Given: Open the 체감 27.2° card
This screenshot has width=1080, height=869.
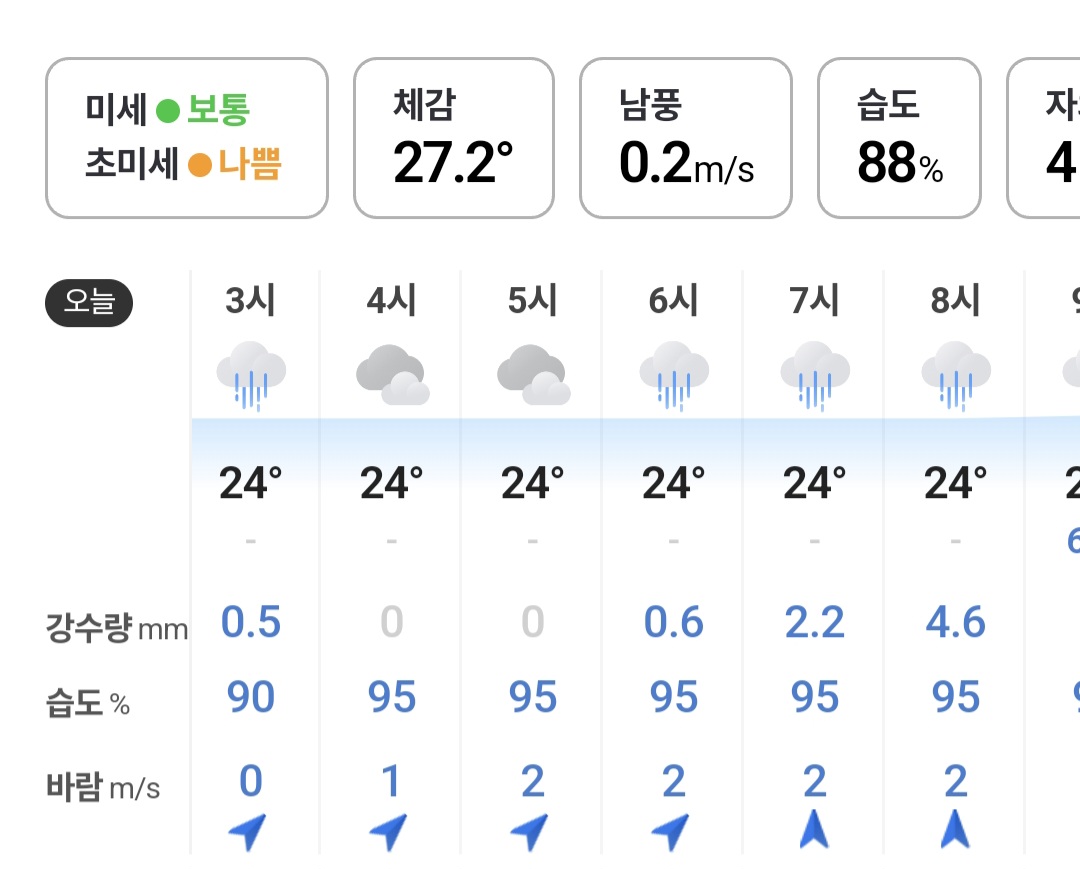Looking at the screenshot, I should [454, 138].
